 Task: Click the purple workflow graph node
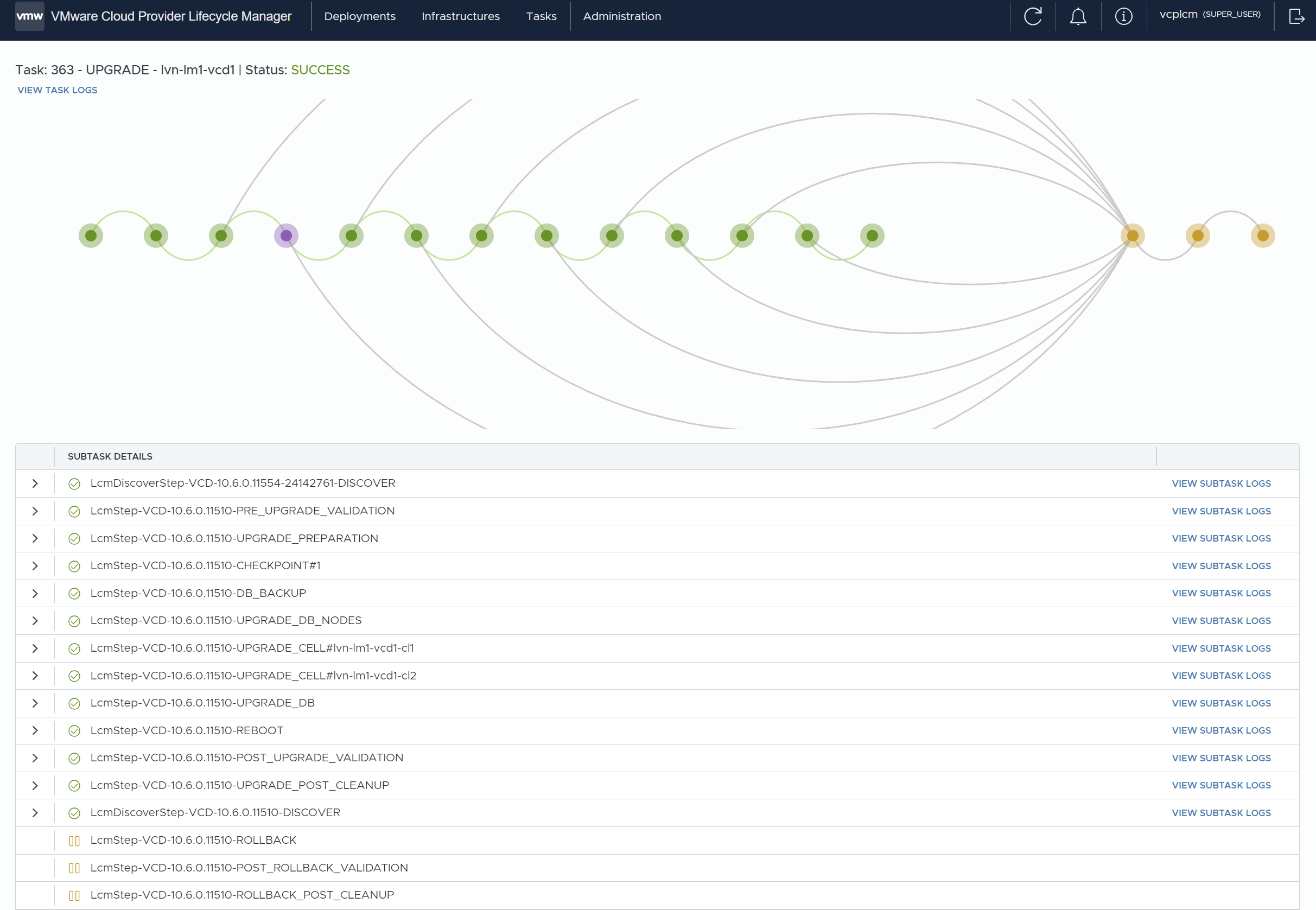tap(286, 236)
